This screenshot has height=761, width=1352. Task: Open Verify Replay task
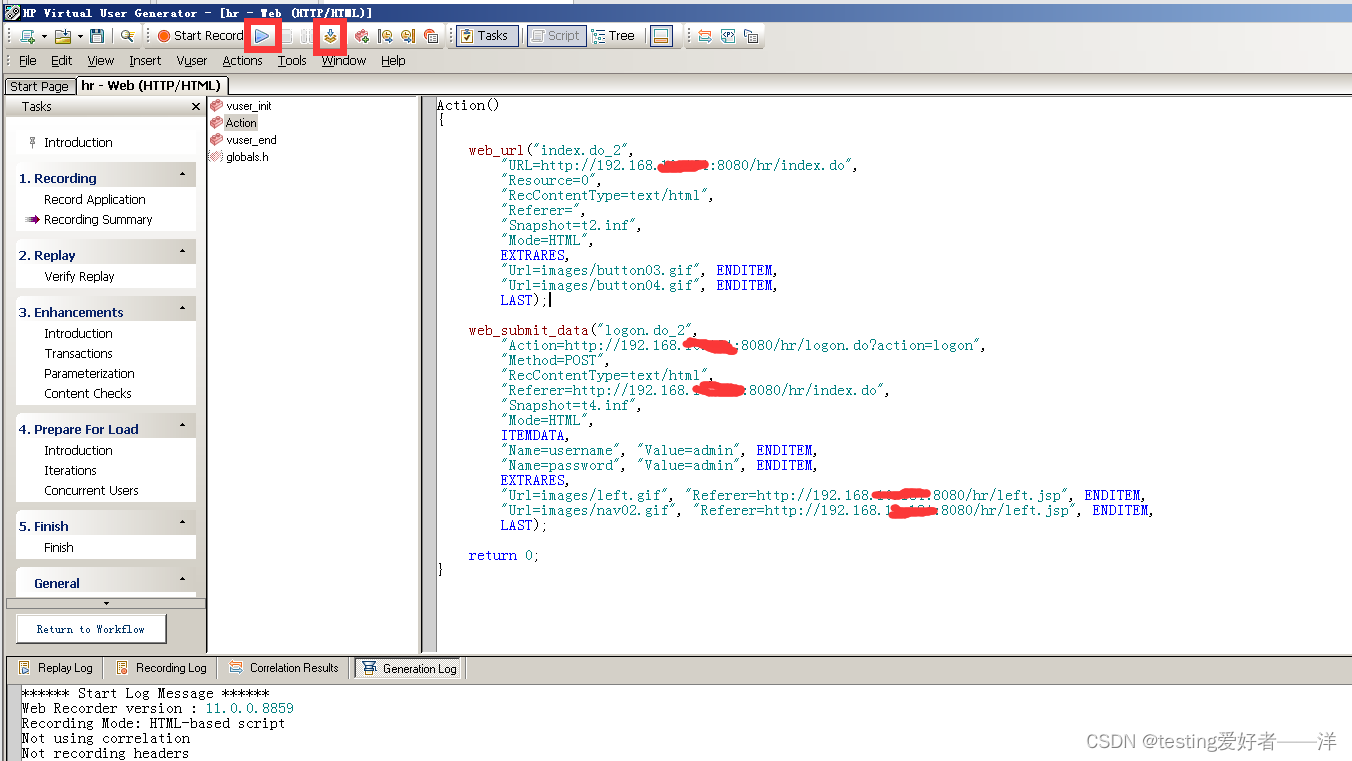coord(79,277)
